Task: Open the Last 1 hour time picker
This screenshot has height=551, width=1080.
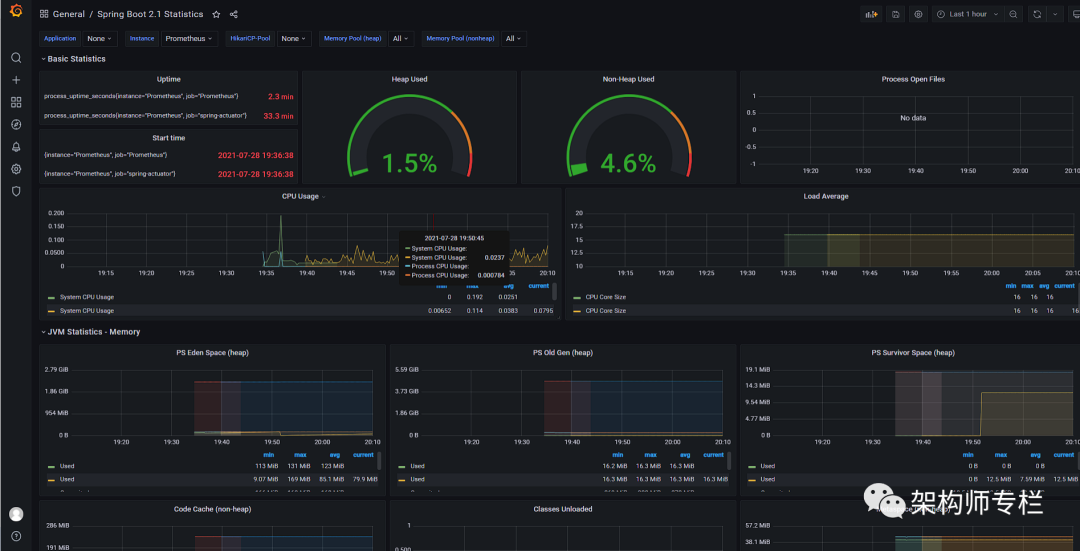Action: pos(968,14)
